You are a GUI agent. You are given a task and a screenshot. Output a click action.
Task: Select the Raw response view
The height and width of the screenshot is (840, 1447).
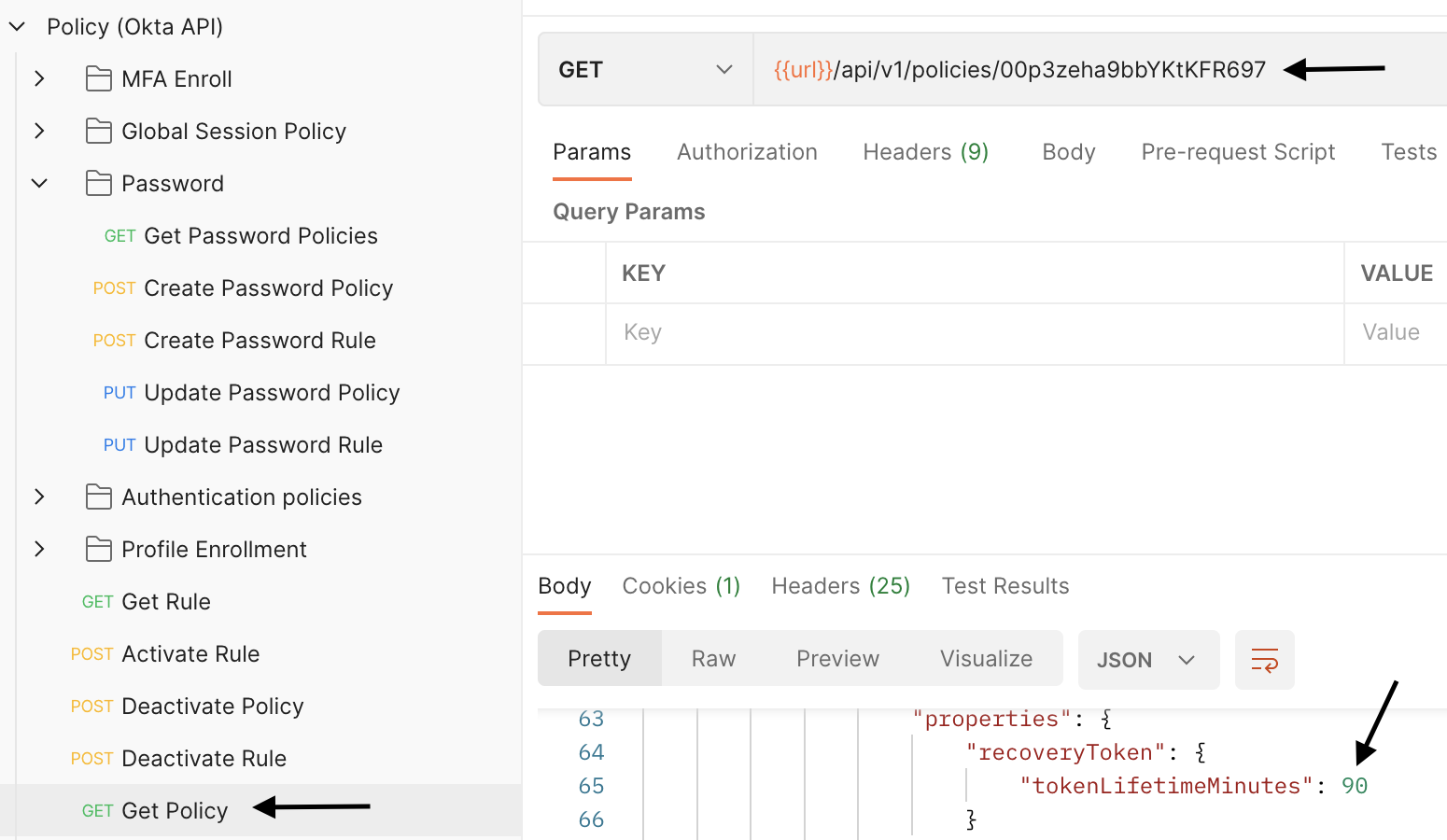click(713, 659)
